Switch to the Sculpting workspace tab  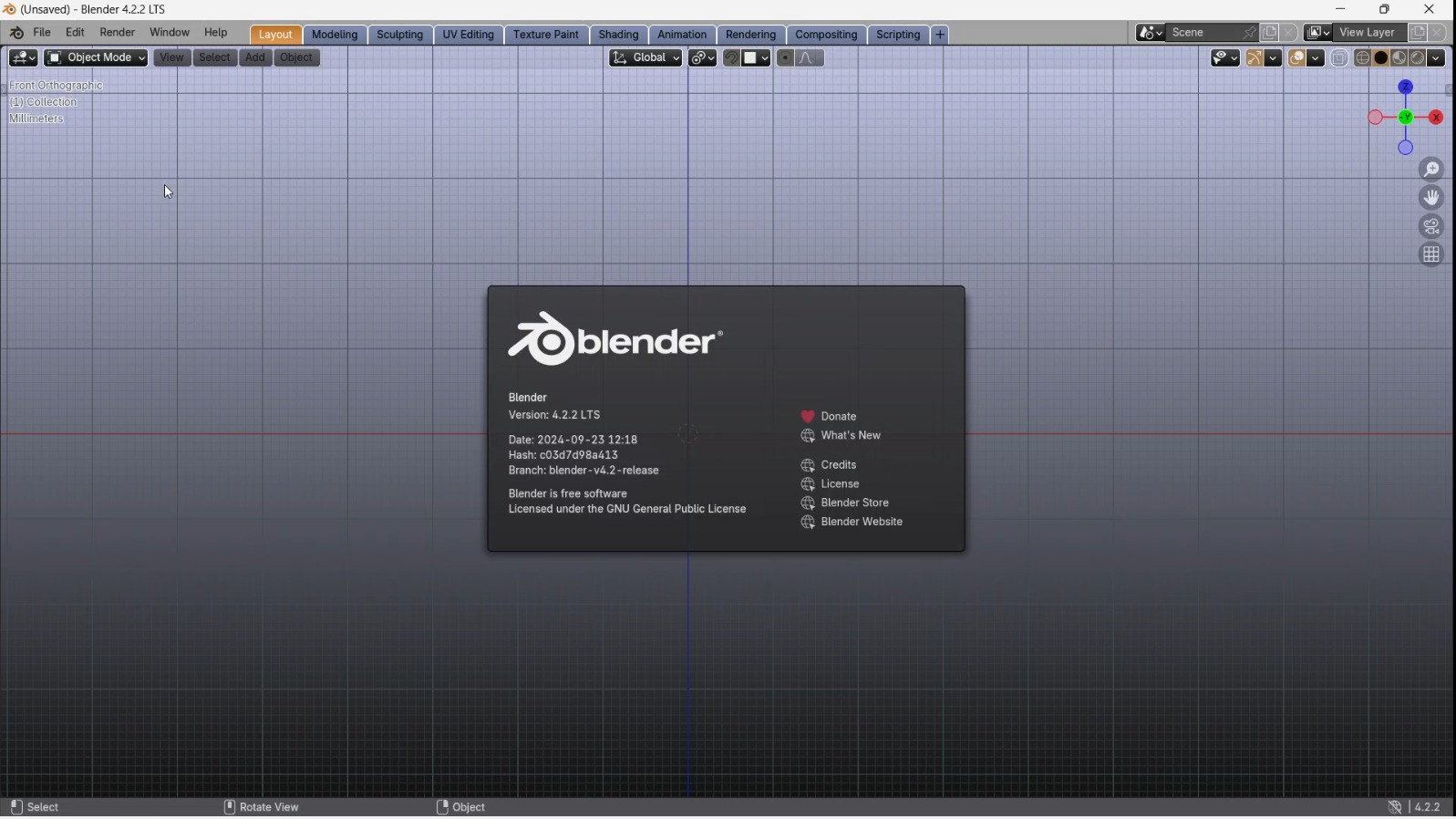400,35
